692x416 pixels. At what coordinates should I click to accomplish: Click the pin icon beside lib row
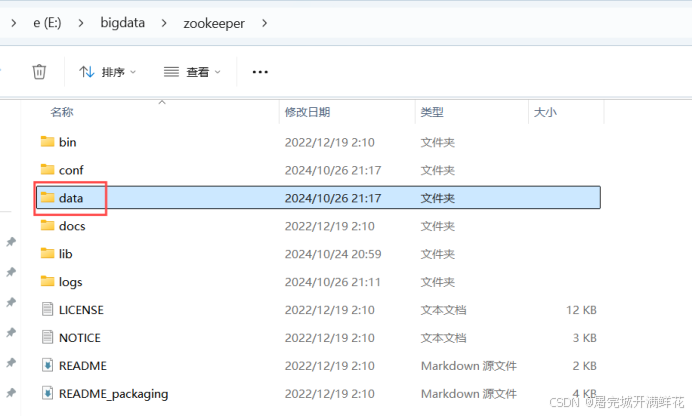click(x=11, y=272)
